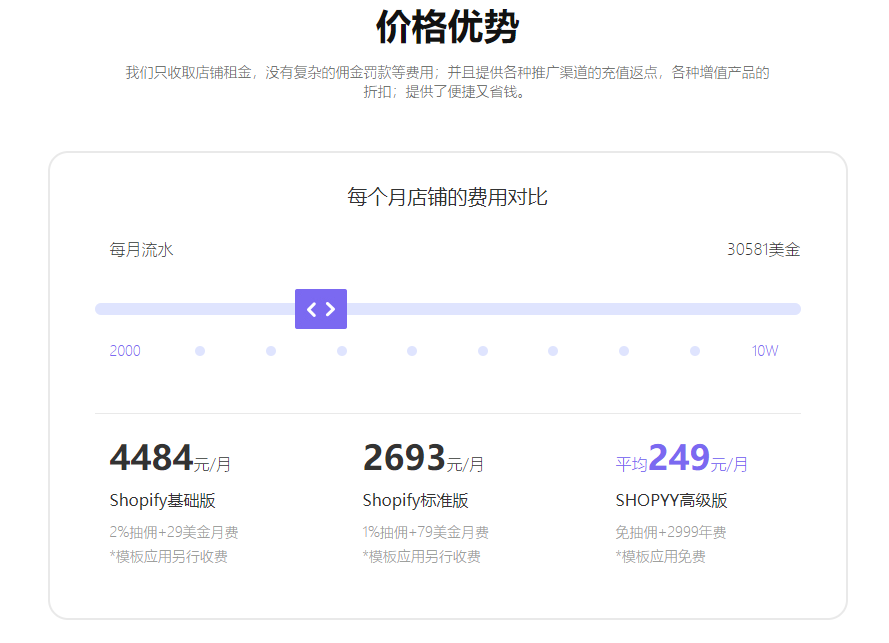
Task: Click the slider track right of the handle
Action: tap(574, 309)
